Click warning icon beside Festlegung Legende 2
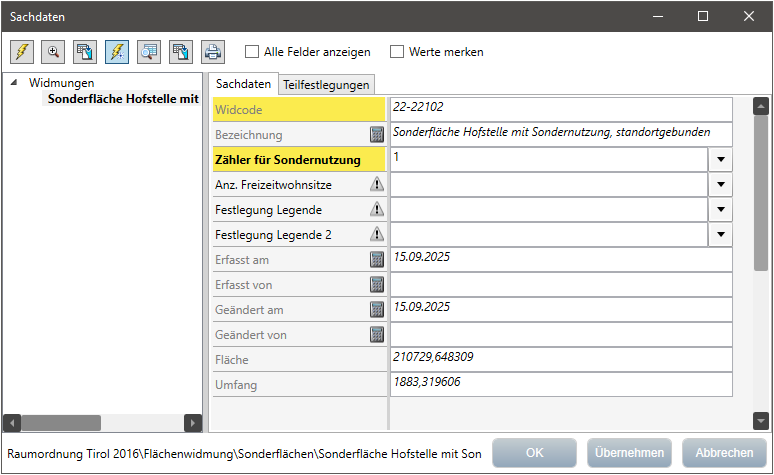The width and height of the screenshot is (774, 475). point(377,234)
